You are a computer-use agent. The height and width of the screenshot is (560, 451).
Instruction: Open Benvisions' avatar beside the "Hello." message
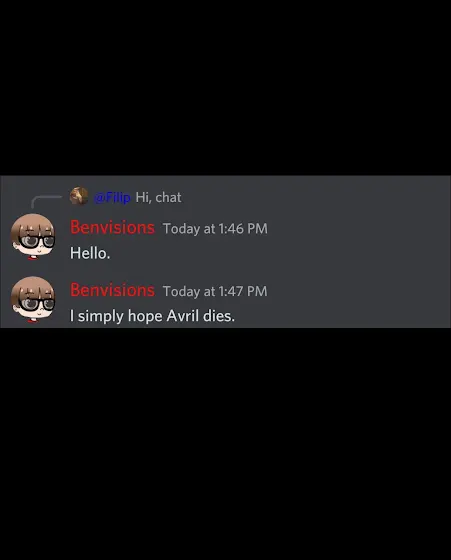33,236
